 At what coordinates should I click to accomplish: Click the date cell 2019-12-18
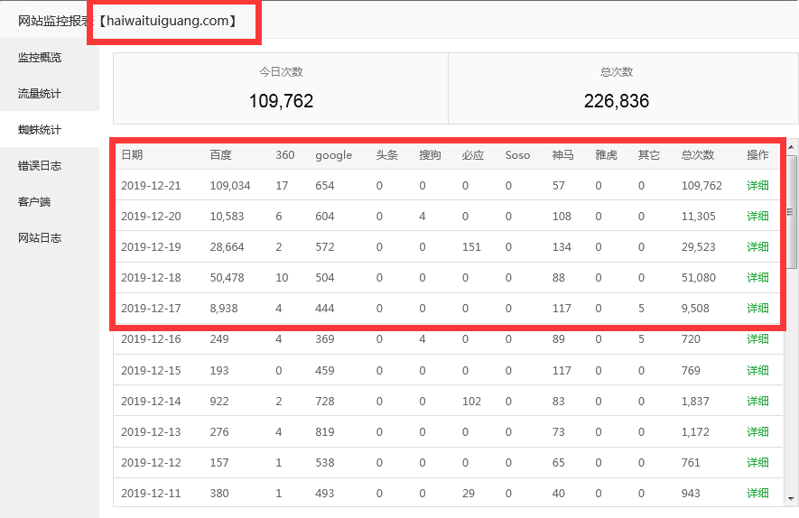tap(151, 278)
